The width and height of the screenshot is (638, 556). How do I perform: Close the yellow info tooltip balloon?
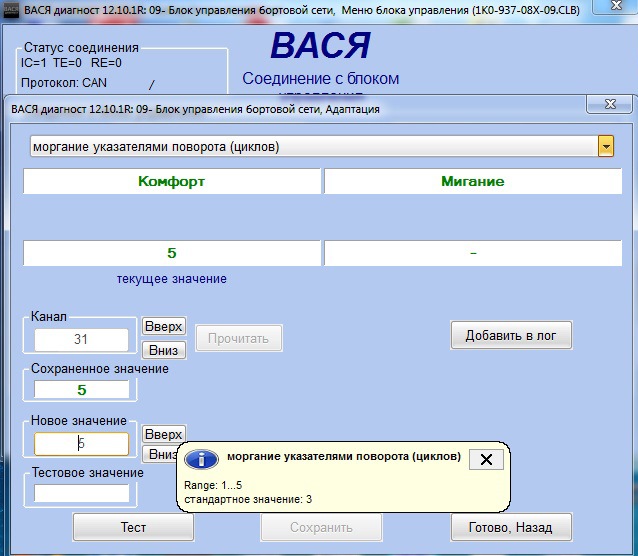coord(486,460)
